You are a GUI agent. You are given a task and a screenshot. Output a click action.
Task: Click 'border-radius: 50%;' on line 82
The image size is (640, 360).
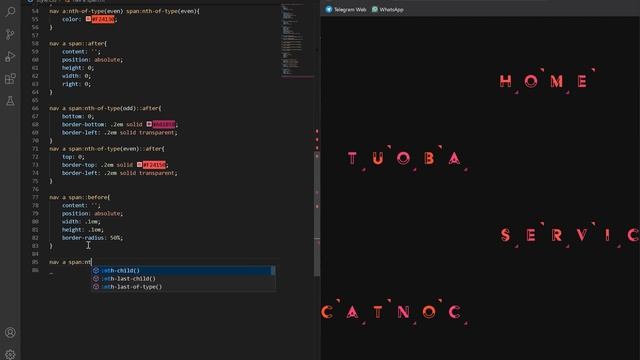92,238
